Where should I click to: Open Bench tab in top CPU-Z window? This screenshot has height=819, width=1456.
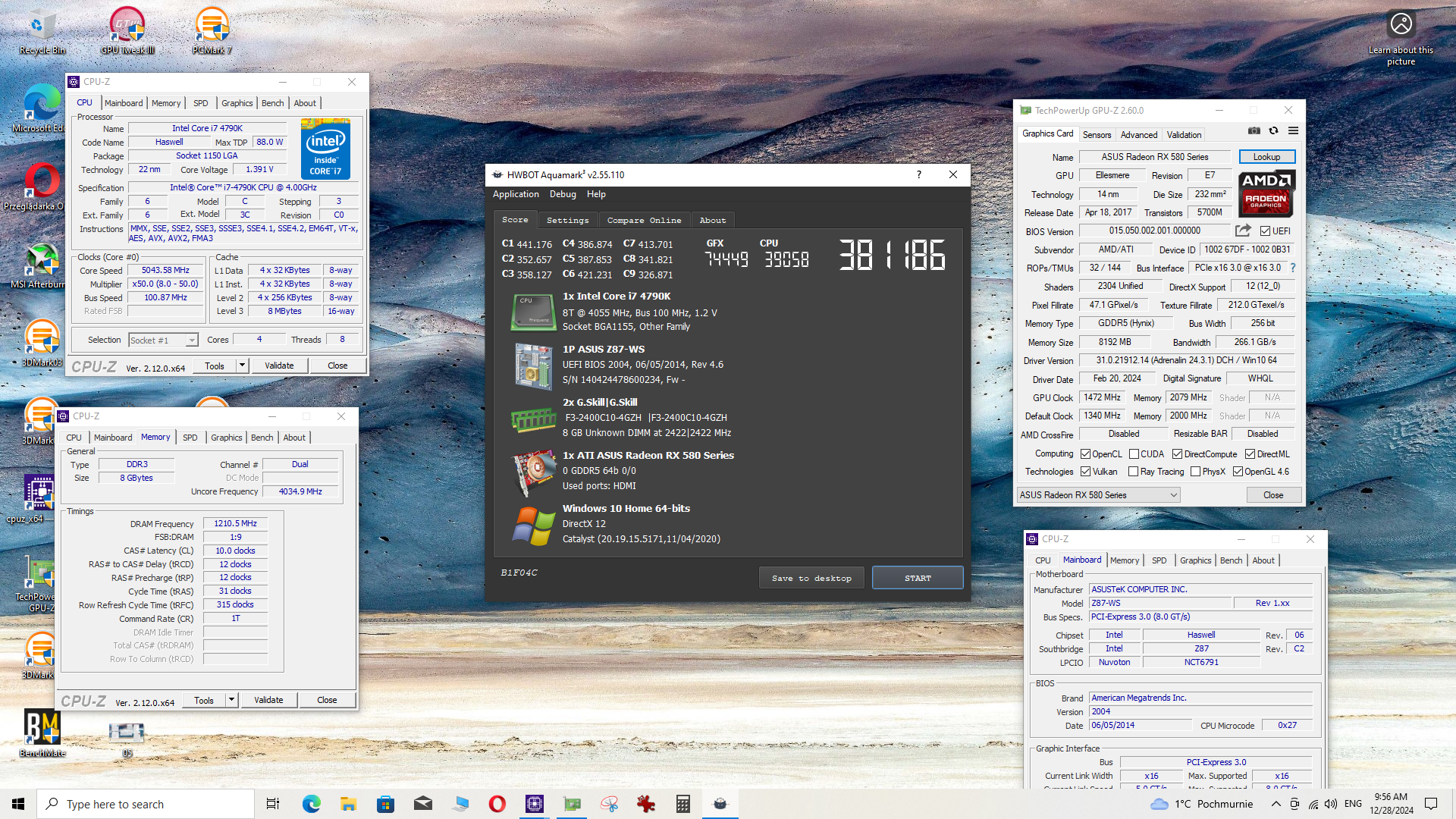[x=273, y=103]
